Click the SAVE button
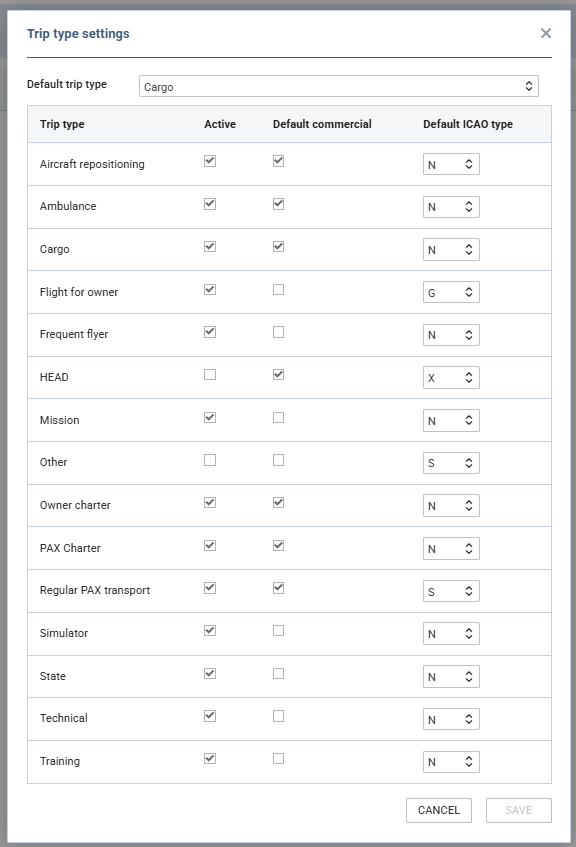The width and height of the screenshot is (576, 847). click(519, 810)
